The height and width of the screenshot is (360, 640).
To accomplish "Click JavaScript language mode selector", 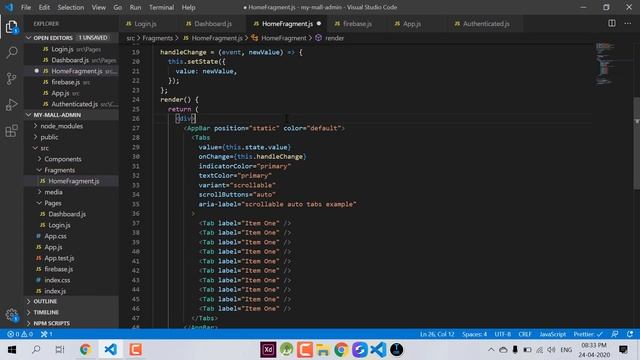I will (x=552, y=334).
